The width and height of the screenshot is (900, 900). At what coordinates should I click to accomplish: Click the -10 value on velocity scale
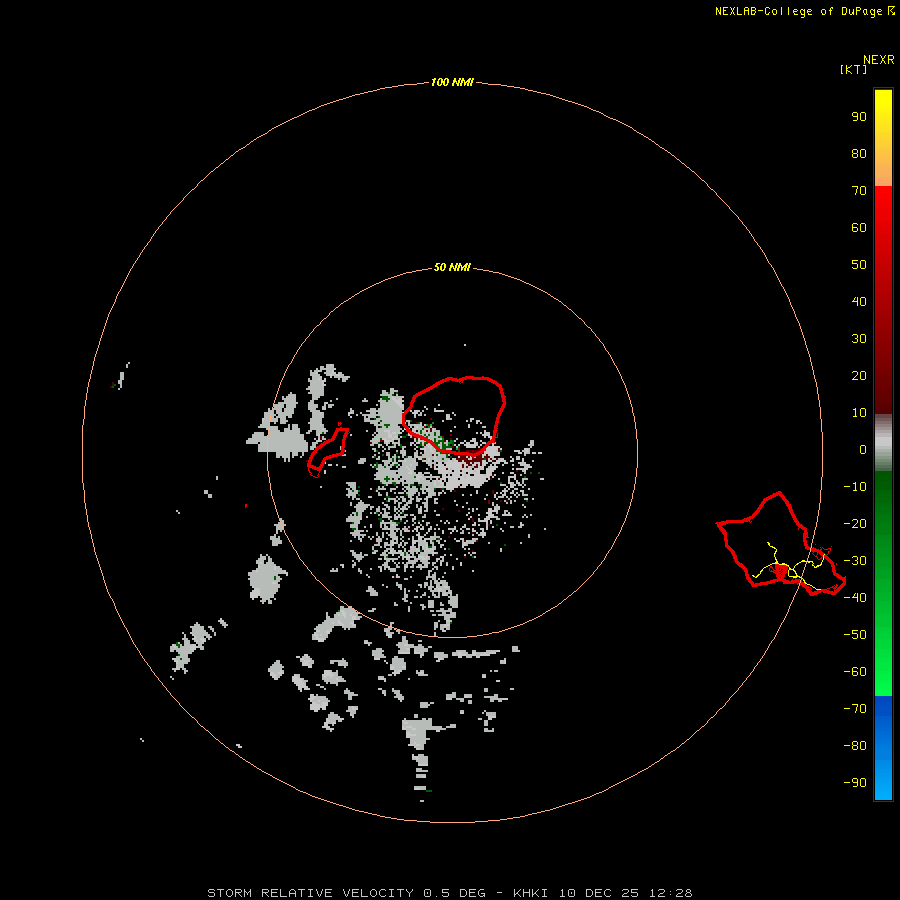(855, 487)
